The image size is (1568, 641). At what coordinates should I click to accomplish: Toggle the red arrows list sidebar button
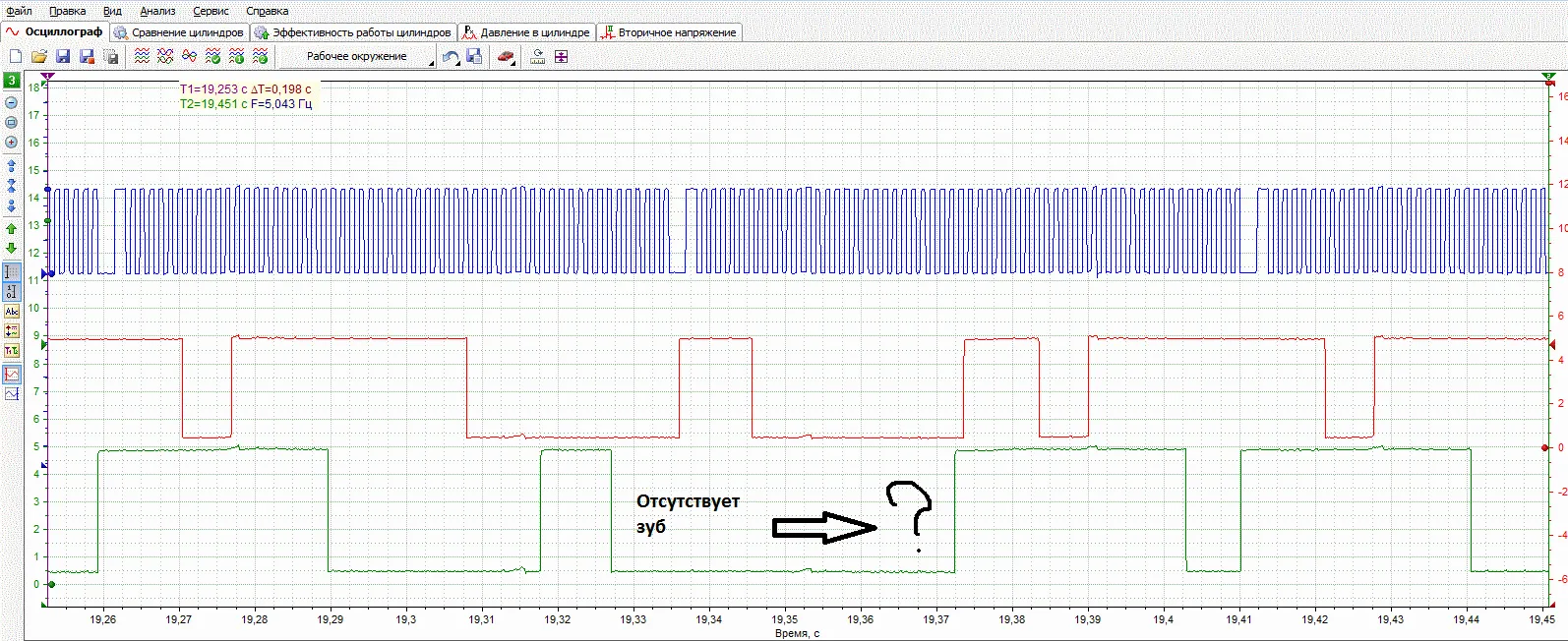coord(12,331)
